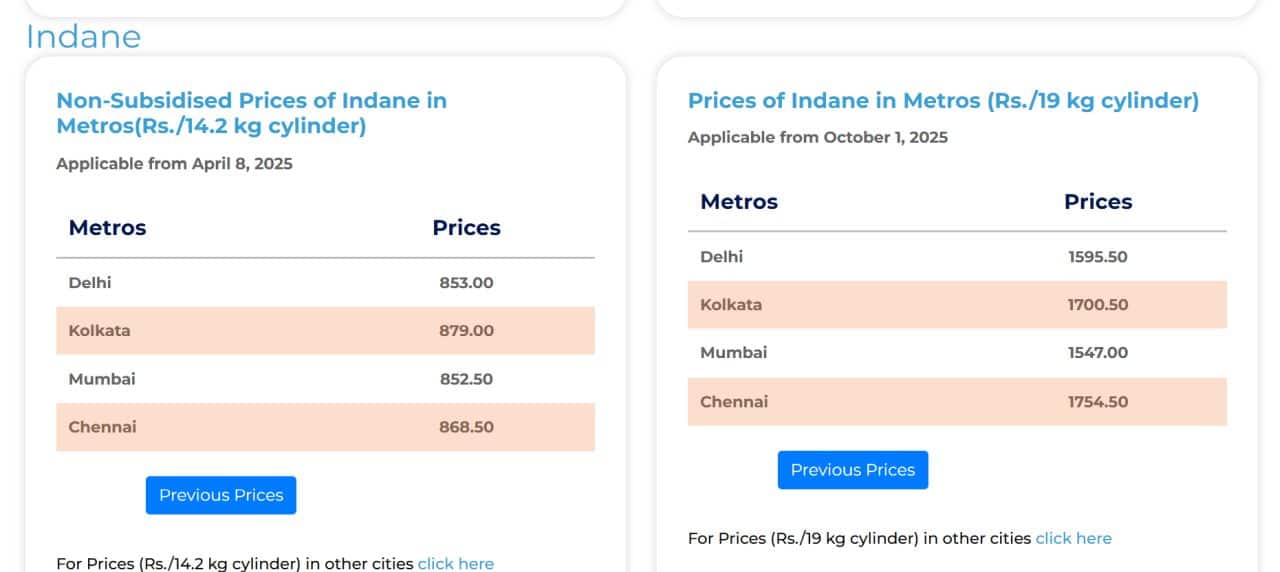Click Previous Prices button under 14.2 kg table
The image size is (1280, 572).
[221, 495]
